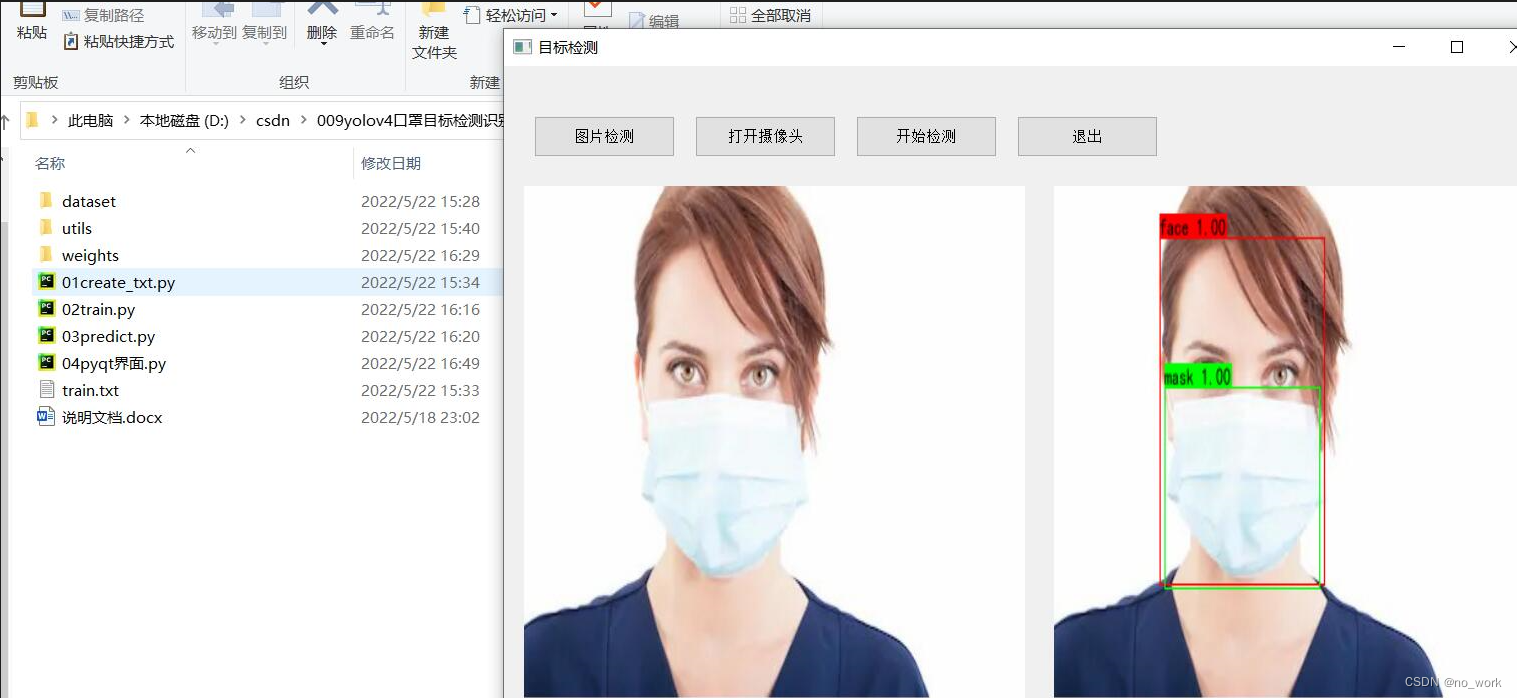Expand the chevron after csdn in breadcrumb
The height and width of the screenshot is (698, 1517).
click(303, 120)
